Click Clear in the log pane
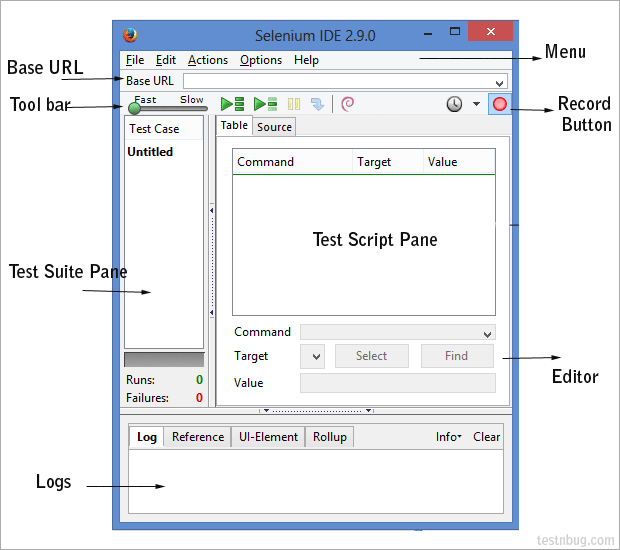 point(486,437)
